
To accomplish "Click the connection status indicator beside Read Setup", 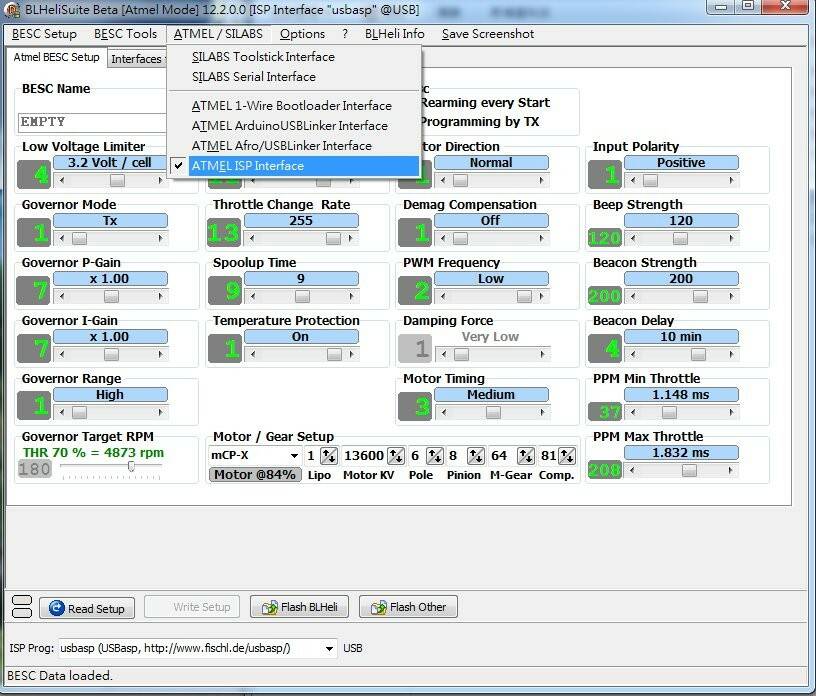I will pos(21,606).
